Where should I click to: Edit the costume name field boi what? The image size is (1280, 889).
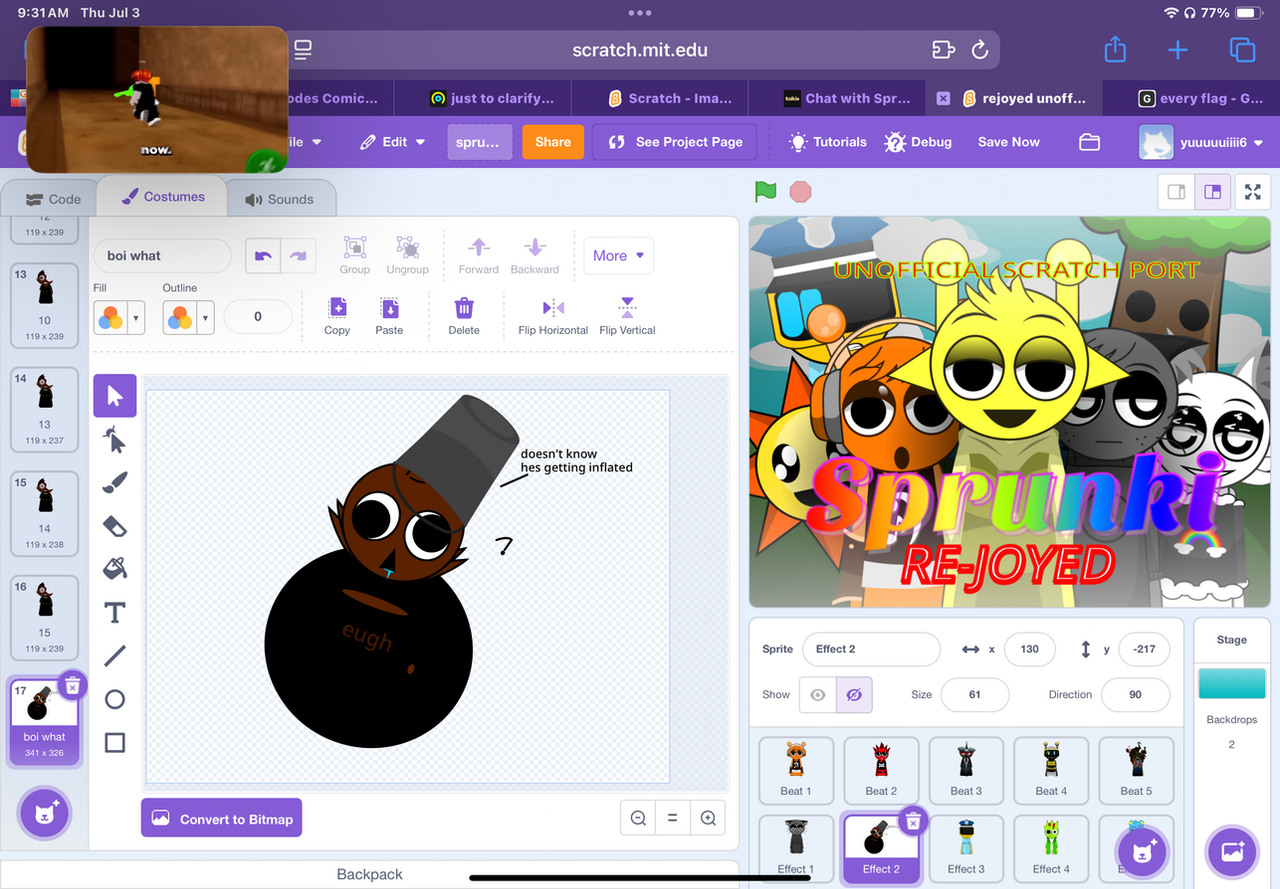tap(162, 256)
